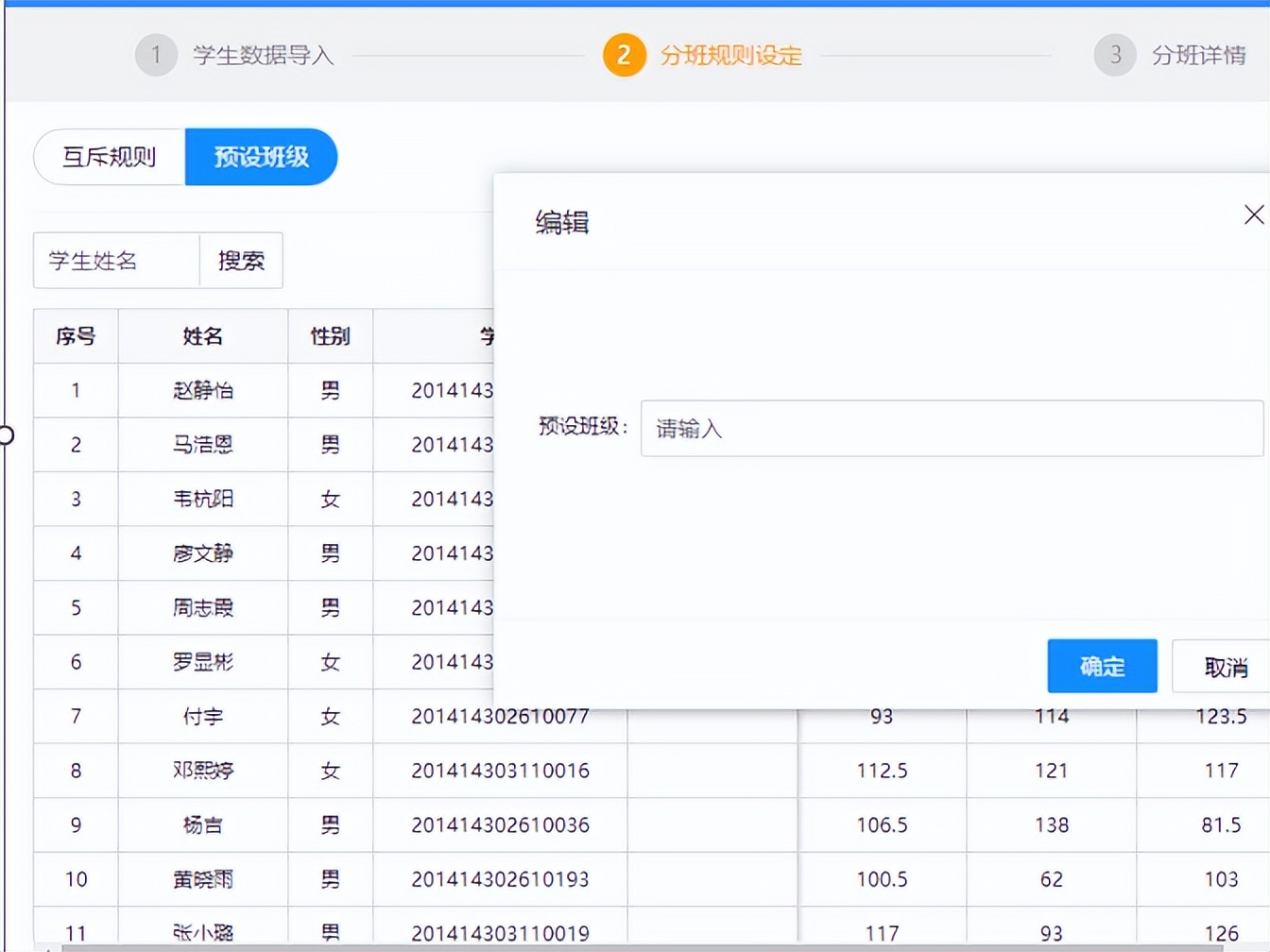Click the 搜索 search button
The width and height of the screenshot is (1270, 952).
click(240, 261)
